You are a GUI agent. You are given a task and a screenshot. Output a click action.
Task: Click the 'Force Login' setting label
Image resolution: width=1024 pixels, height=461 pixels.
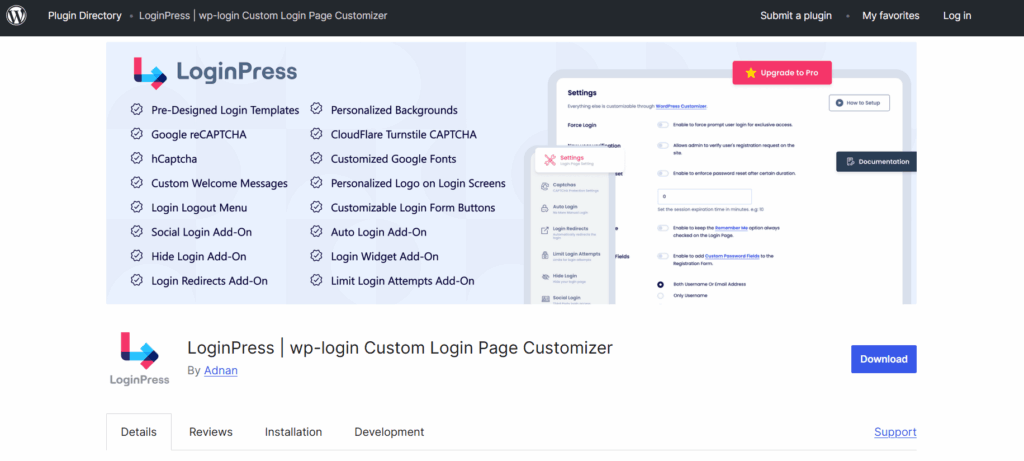coord(582,124)
